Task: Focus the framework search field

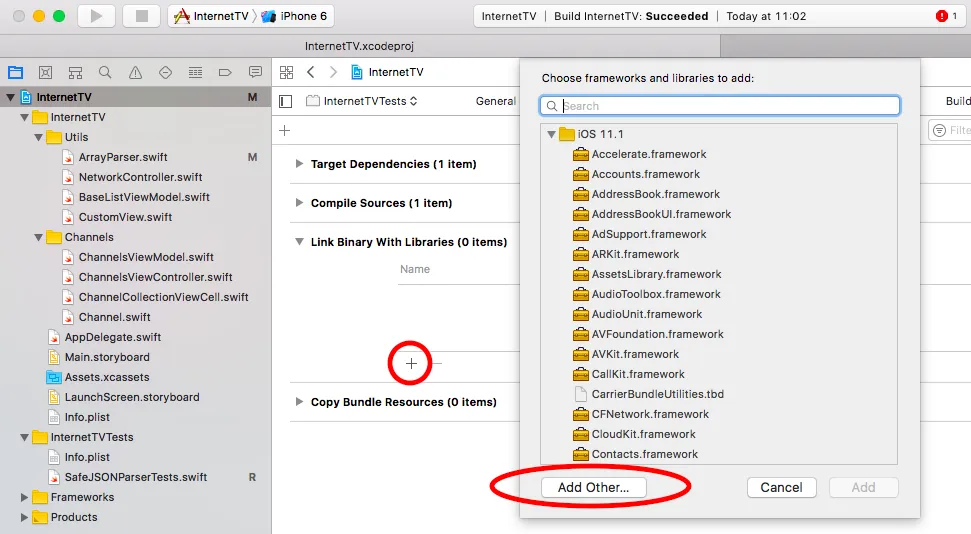Action: coord(720,106)
